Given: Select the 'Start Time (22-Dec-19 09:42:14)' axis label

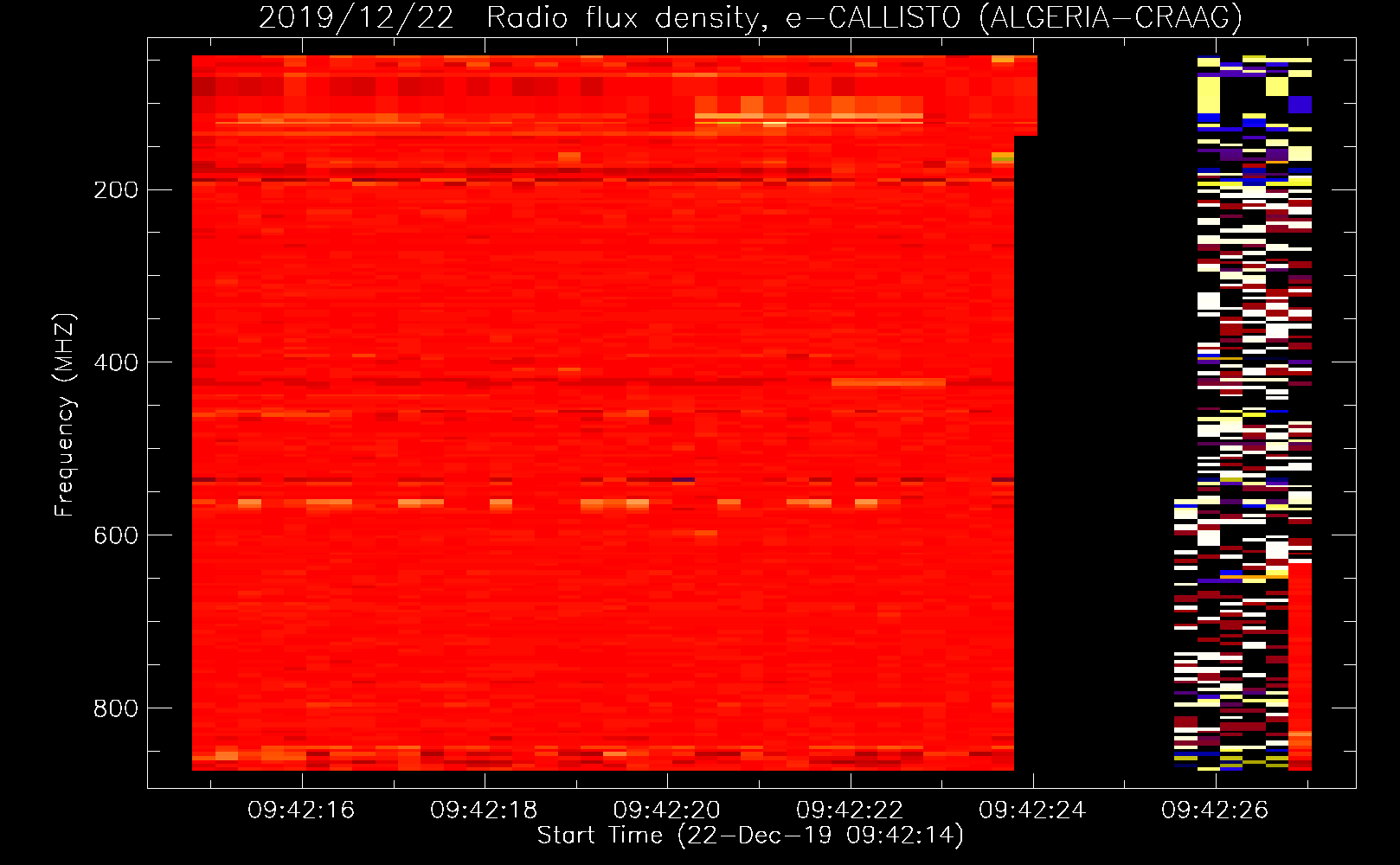Looking at the screenshot, I should [750, 836].
